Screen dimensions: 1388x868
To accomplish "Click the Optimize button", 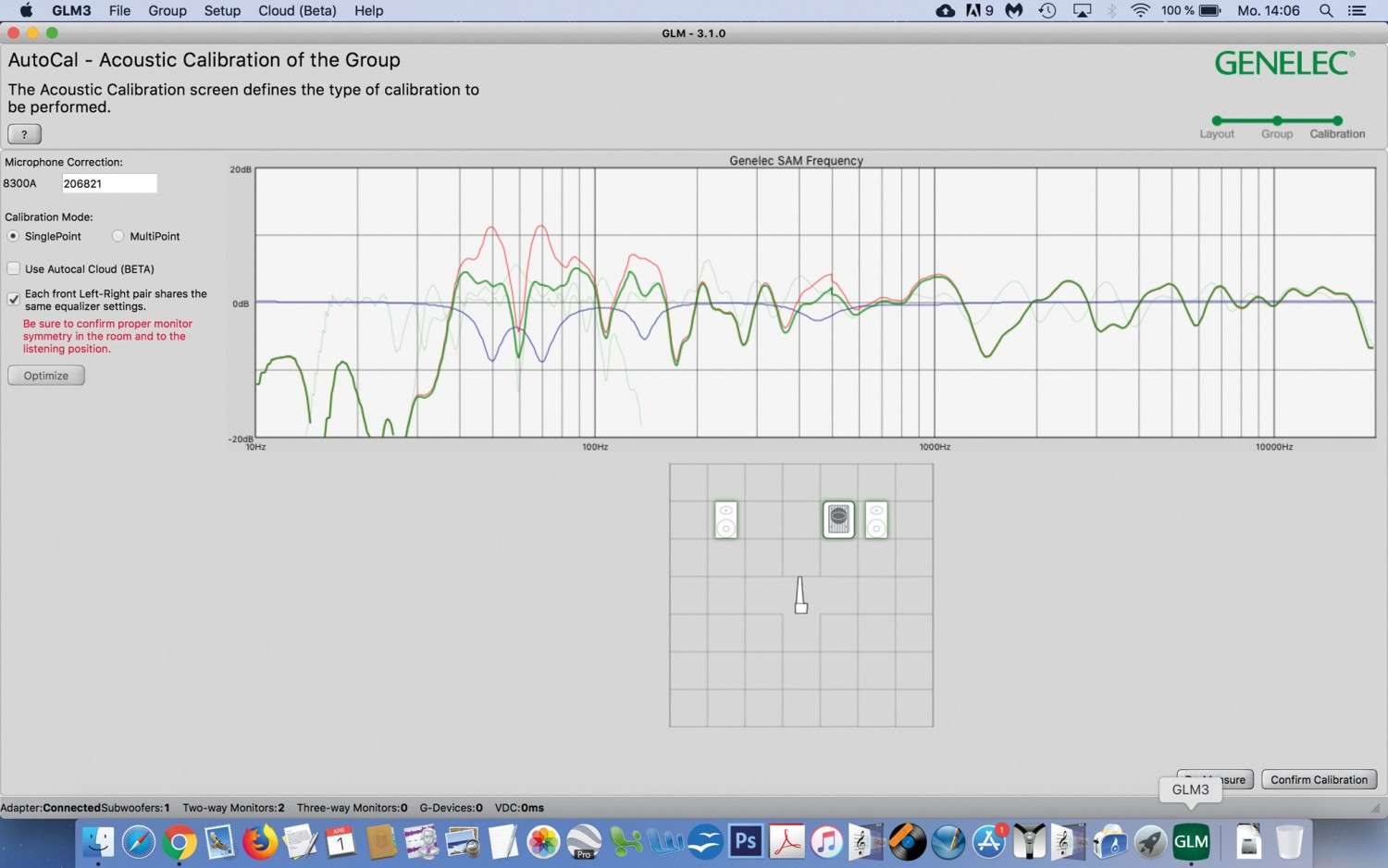I will click(x=46, y=375).
